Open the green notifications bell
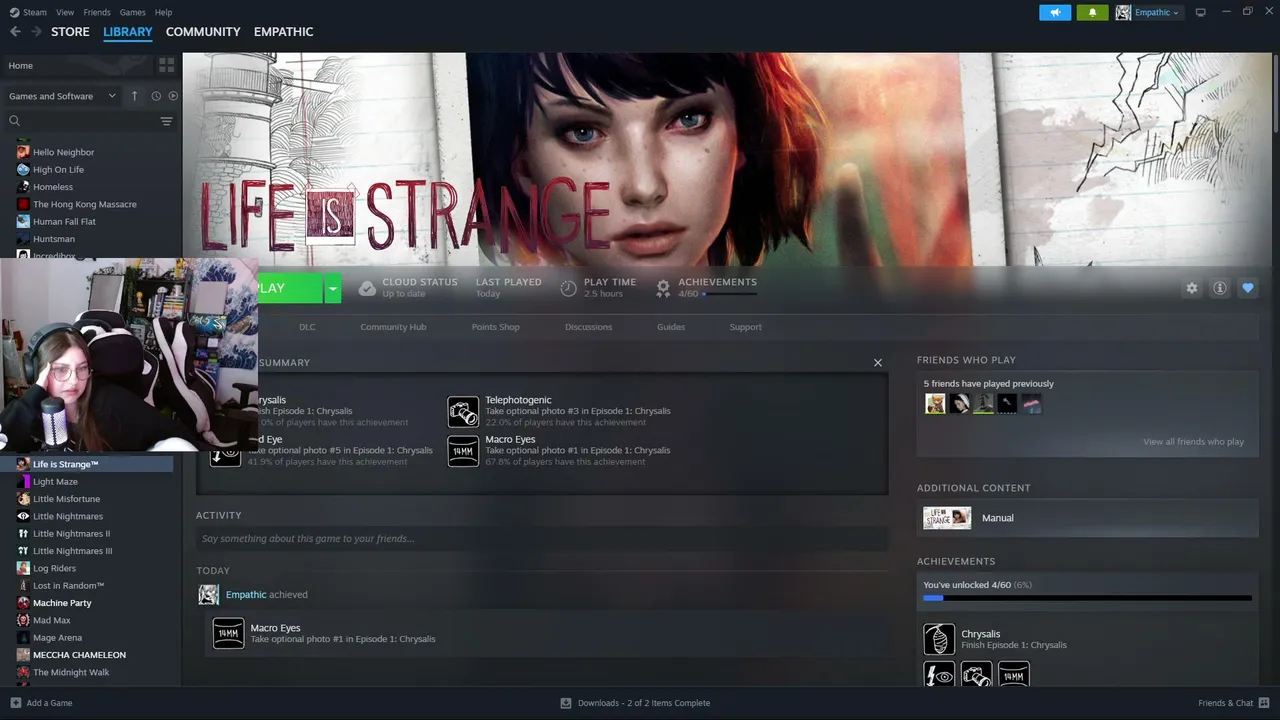Screen dimensions: 1280x720 (1092, 12)
